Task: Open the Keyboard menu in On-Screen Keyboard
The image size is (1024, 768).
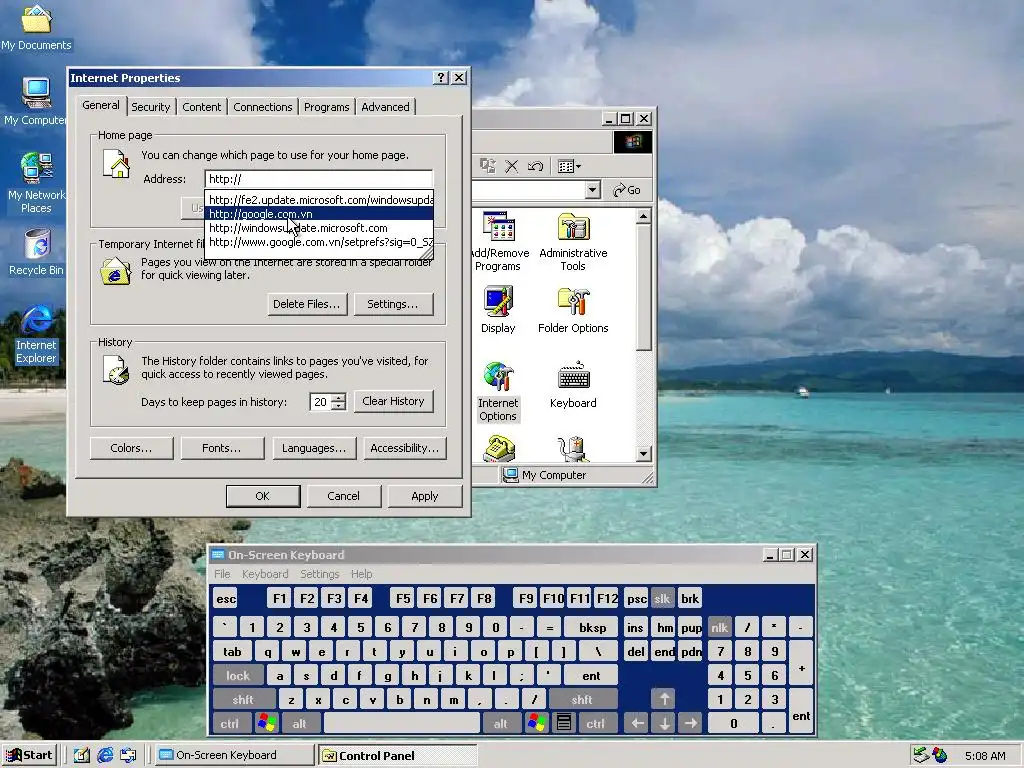Action: point(265,573)
